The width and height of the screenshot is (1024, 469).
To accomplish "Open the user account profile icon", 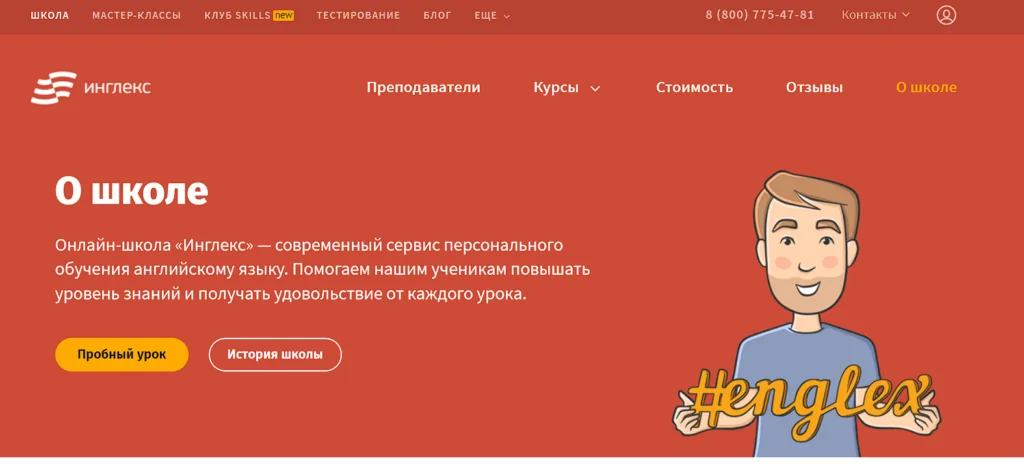I will [x=946, y=15].
